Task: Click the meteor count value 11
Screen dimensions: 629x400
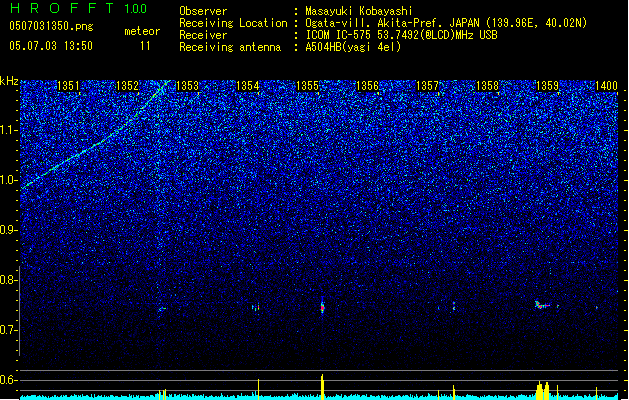Action: [x=145, y=46]
